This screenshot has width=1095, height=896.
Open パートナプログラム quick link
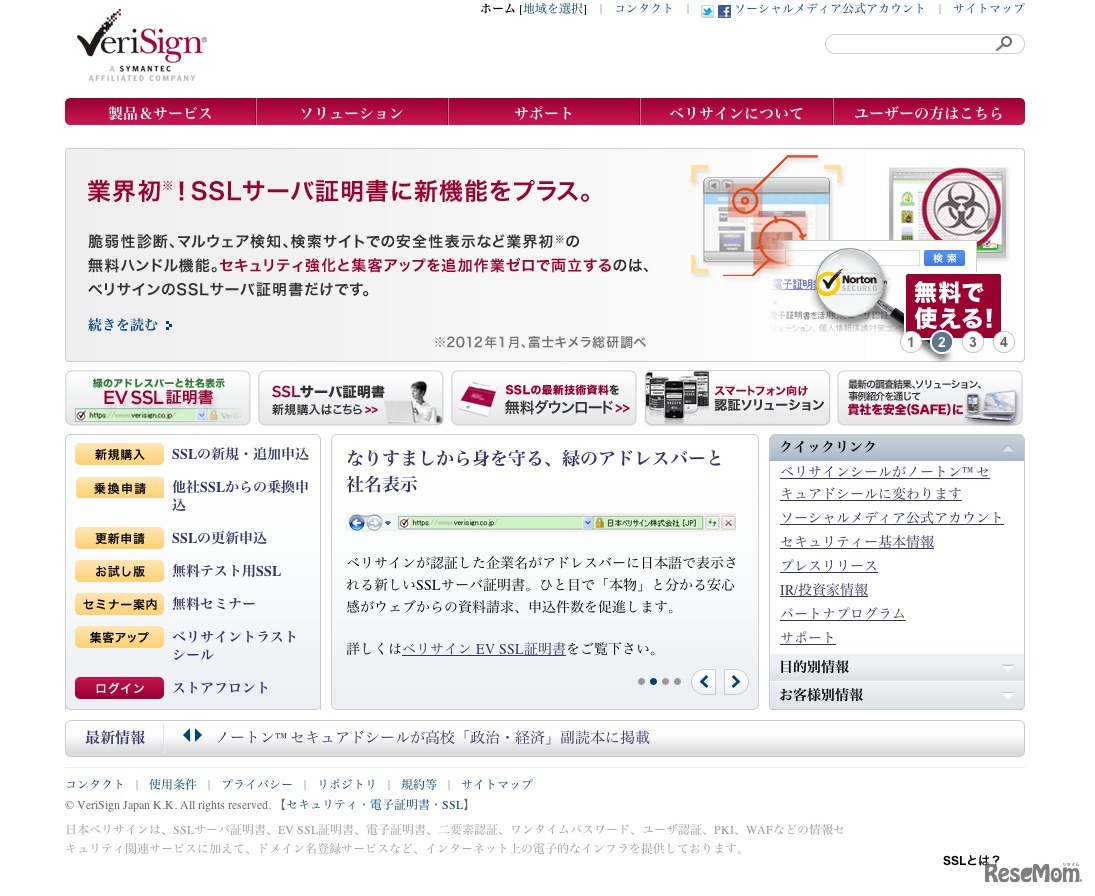click(x=842, y=613)
